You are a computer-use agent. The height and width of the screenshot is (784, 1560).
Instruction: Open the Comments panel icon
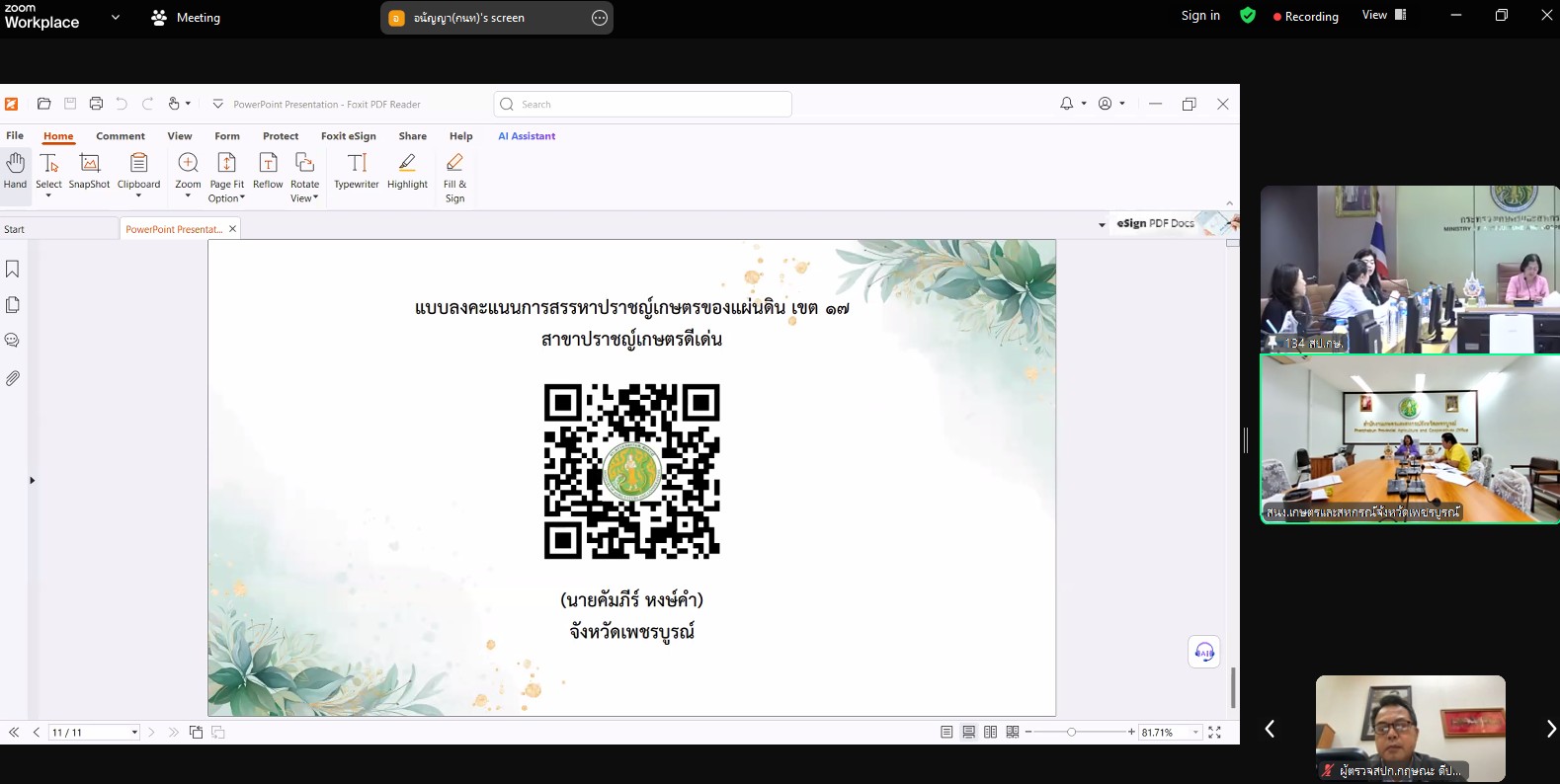click(x=13, y=341)
